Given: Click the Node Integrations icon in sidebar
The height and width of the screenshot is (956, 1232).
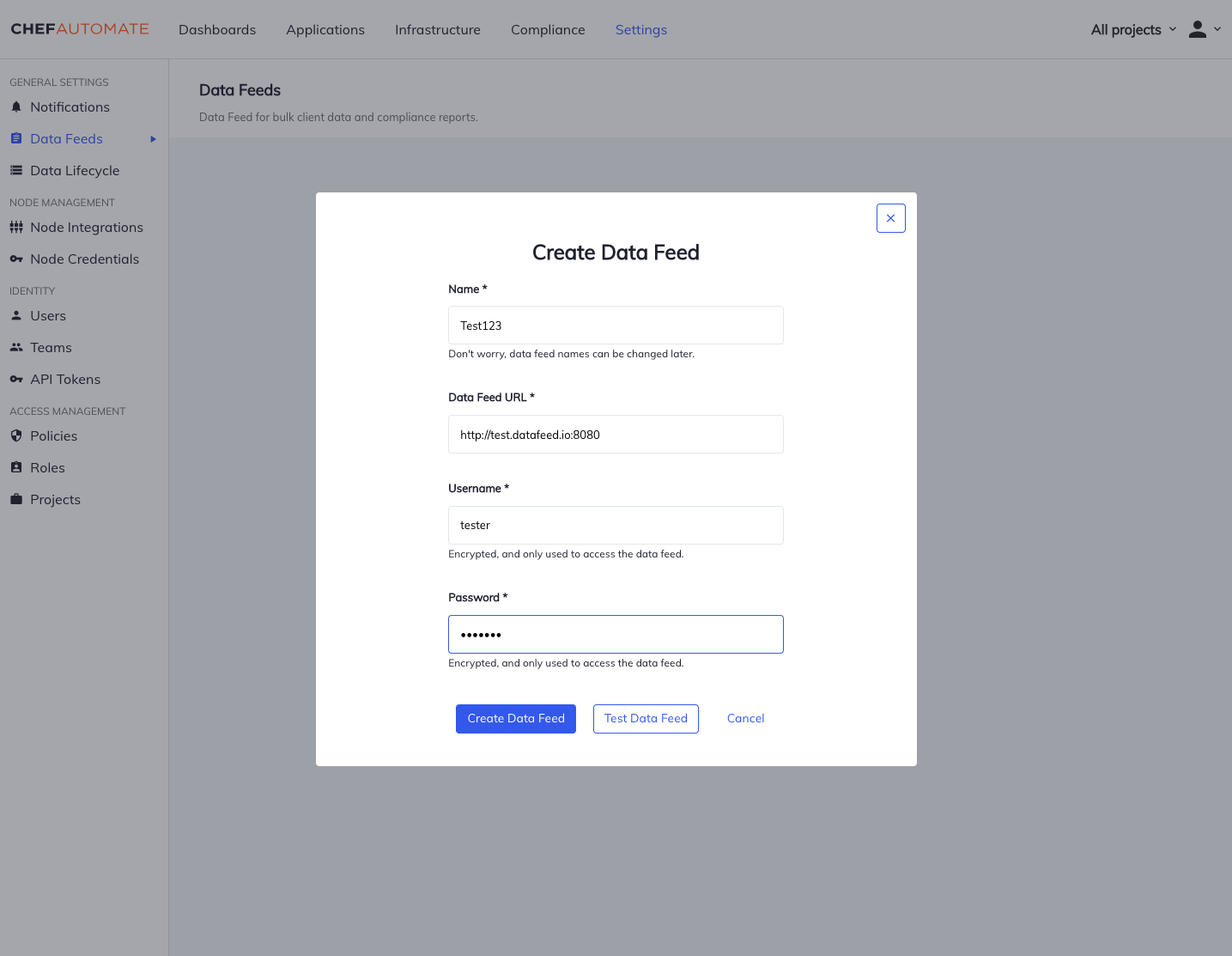Looking at the screenshot, I should [16, 228].
